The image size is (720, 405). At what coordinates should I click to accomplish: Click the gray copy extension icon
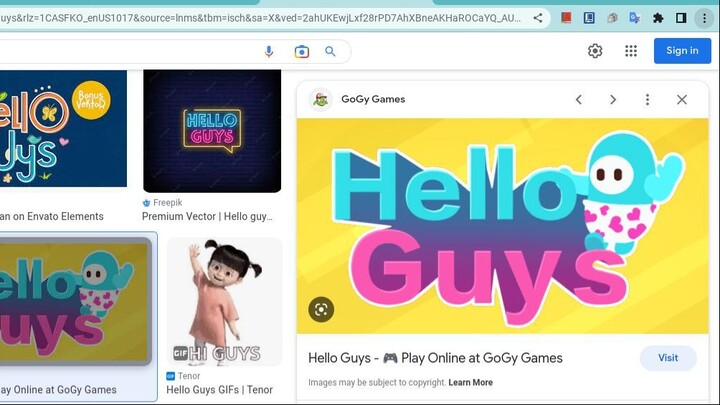tap(612, 18)
